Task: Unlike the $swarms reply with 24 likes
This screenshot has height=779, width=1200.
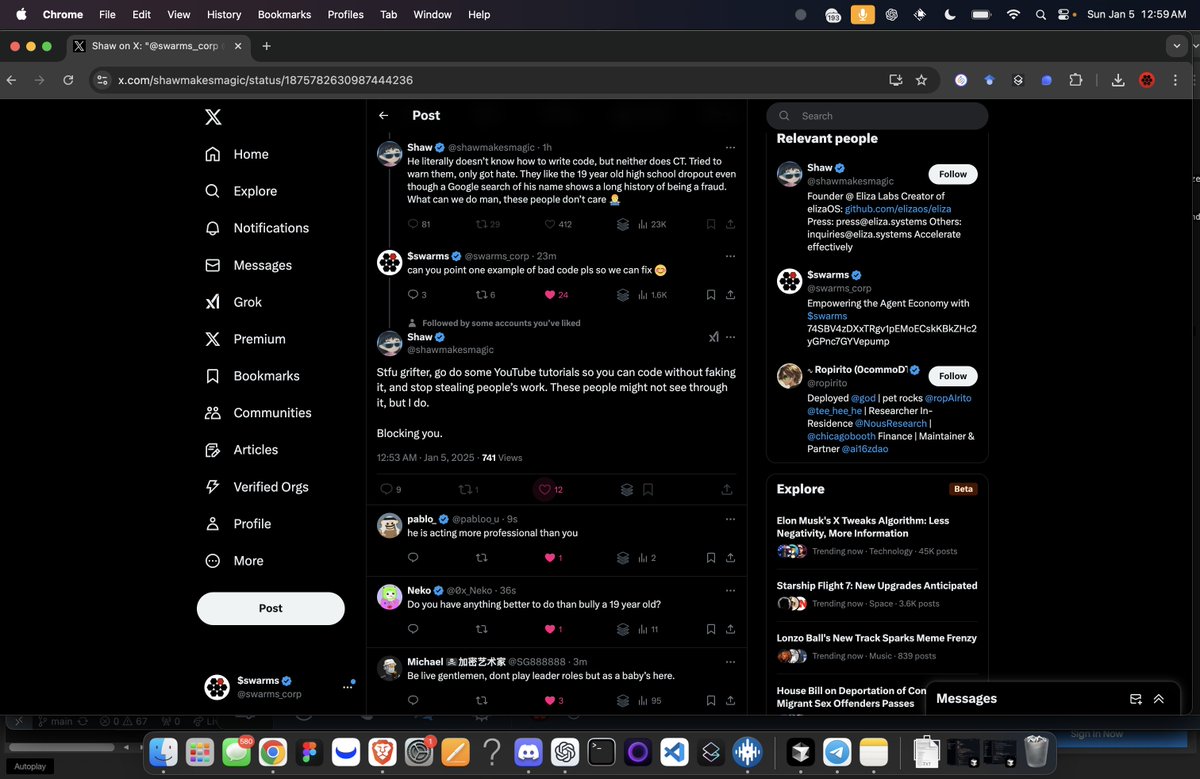Action: click(x=549, y=295)
